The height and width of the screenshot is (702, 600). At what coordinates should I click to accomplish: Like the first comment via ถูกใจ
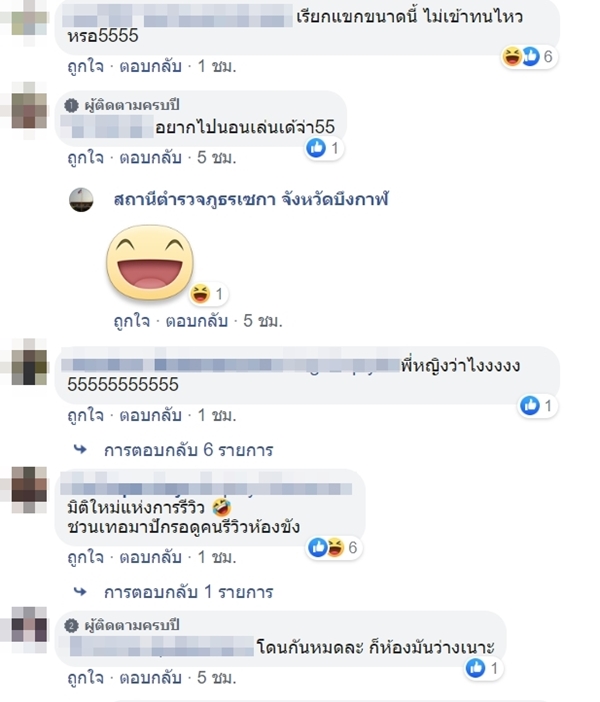click(86, 66)
